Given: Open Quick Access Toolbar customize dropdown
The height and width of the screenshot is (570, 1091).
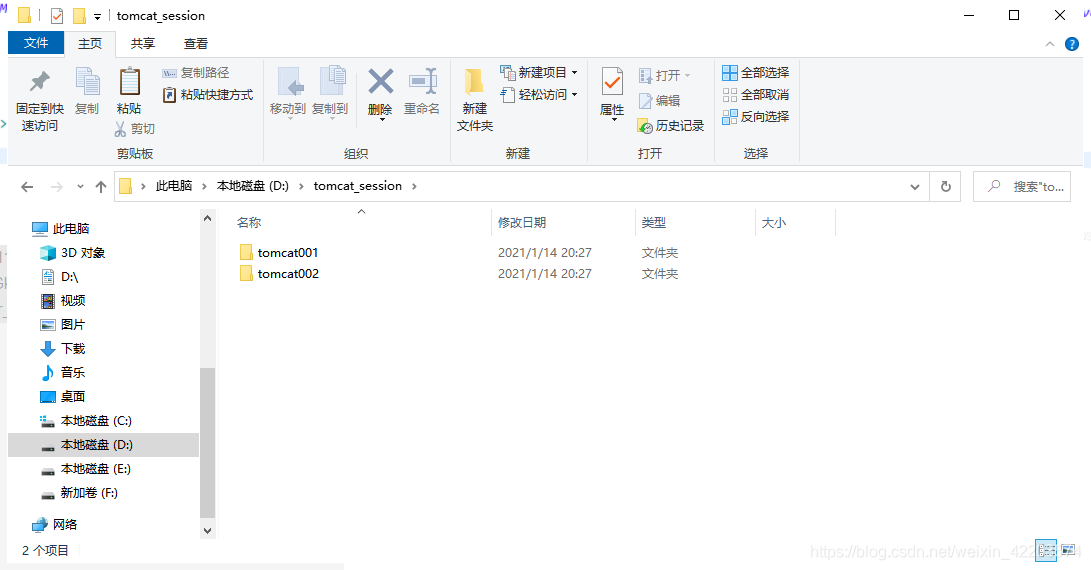Looking at the screenshot, I should click(x=97, y=16).
